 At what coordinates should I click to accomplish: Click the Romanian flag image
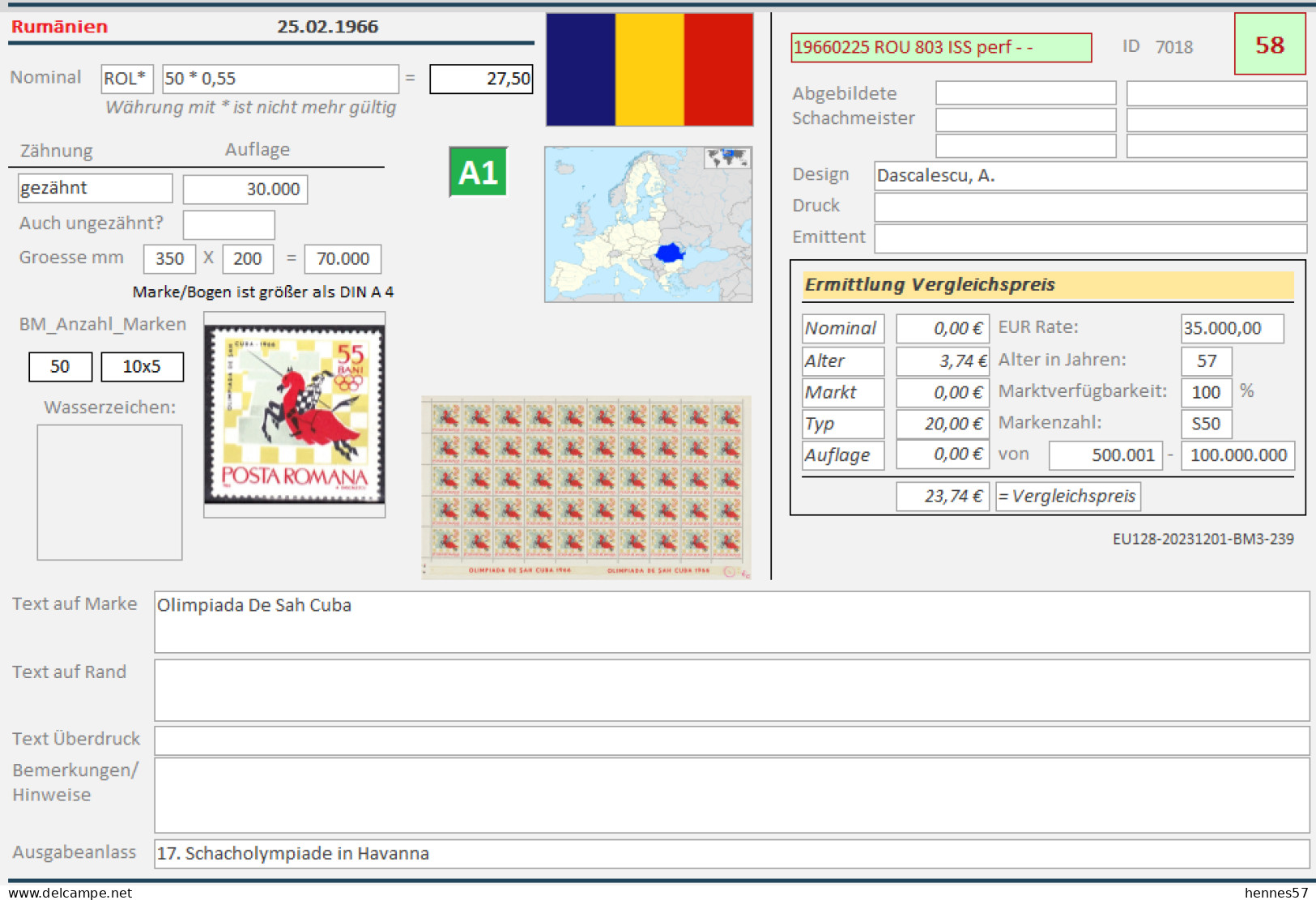click(649, 70)
